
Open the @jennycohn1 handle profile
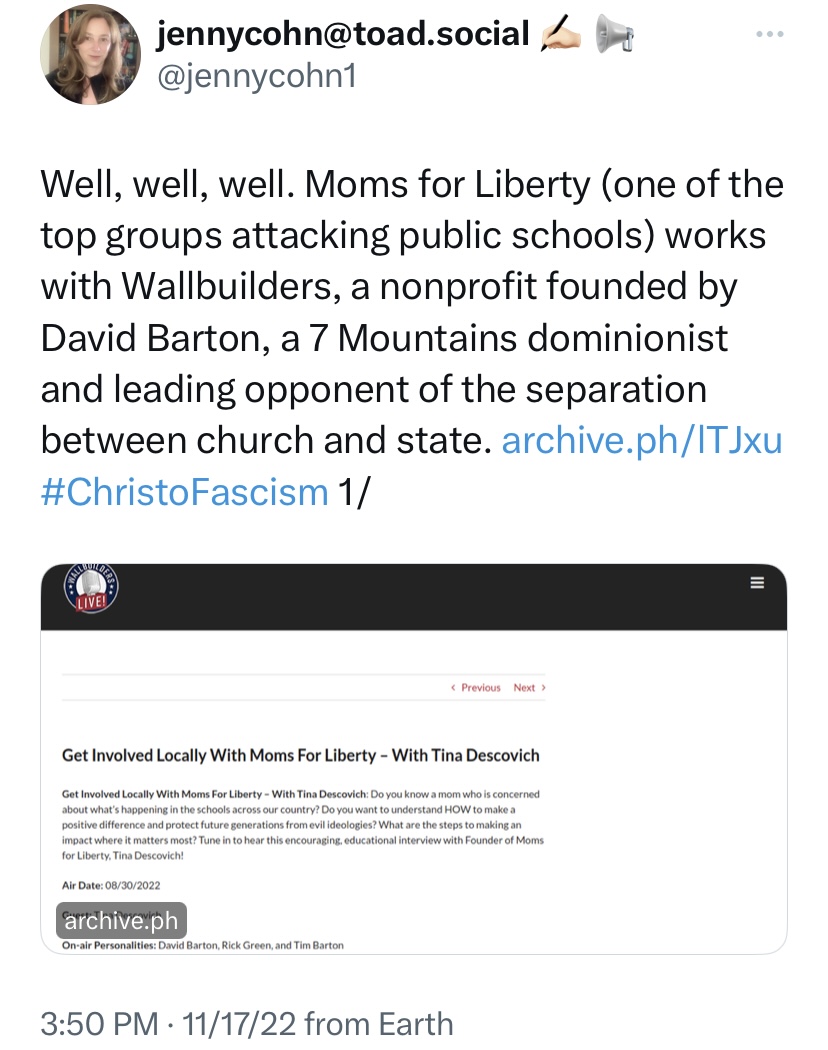[x=256, y=76]
